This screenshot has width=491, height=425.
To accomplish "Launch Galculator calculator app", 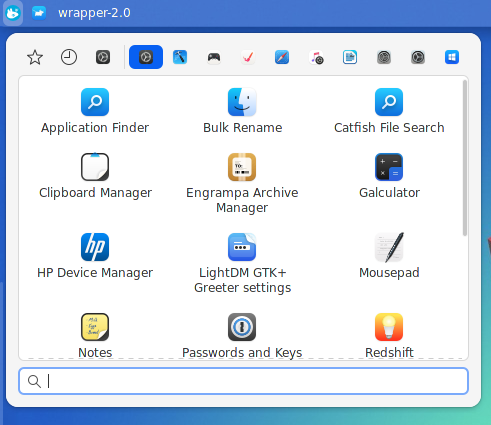I will [x=389, y=176].
